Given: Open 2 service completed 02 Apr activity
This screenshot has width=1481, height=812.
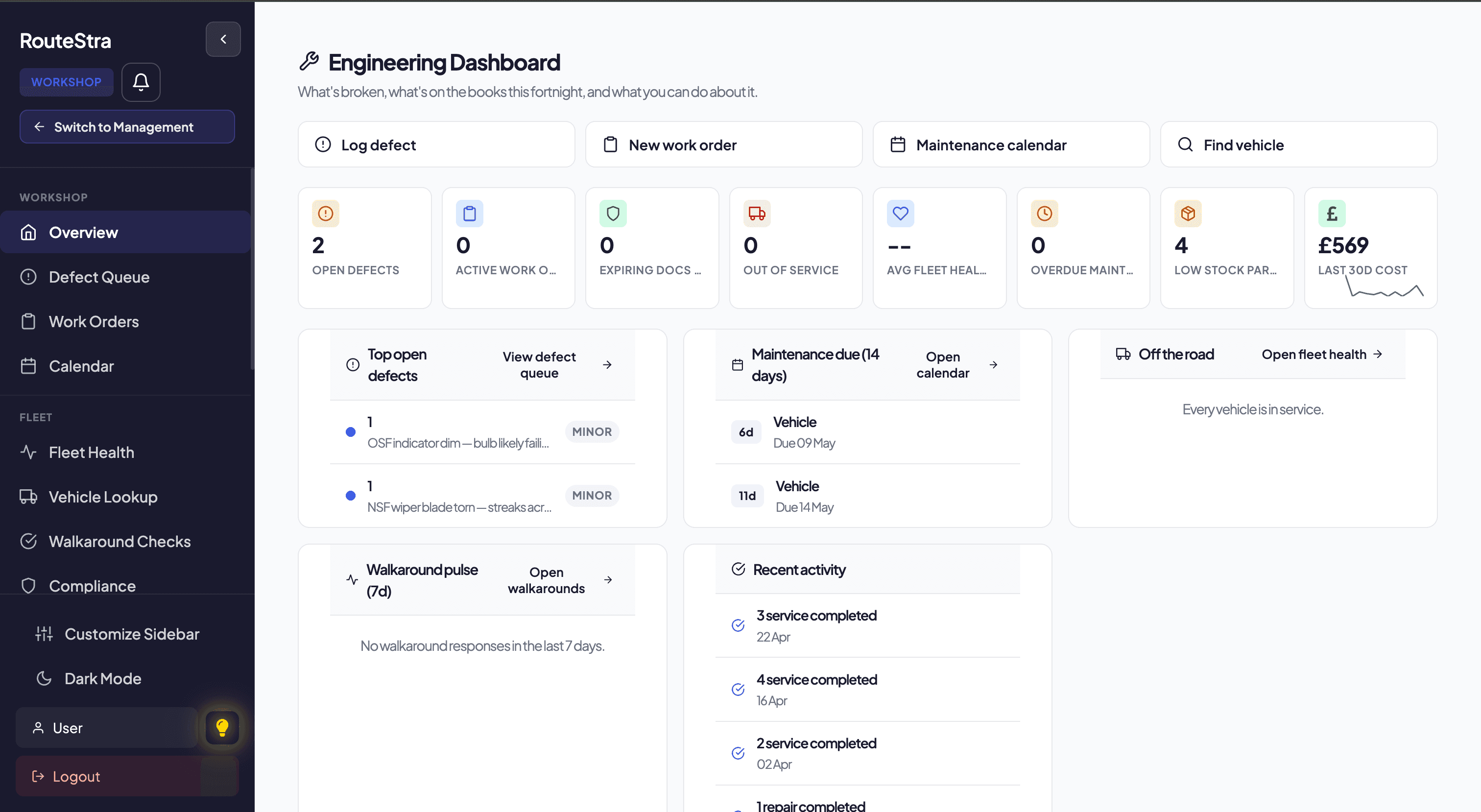Looking at the screenshot, I should [x=867, y=753].
